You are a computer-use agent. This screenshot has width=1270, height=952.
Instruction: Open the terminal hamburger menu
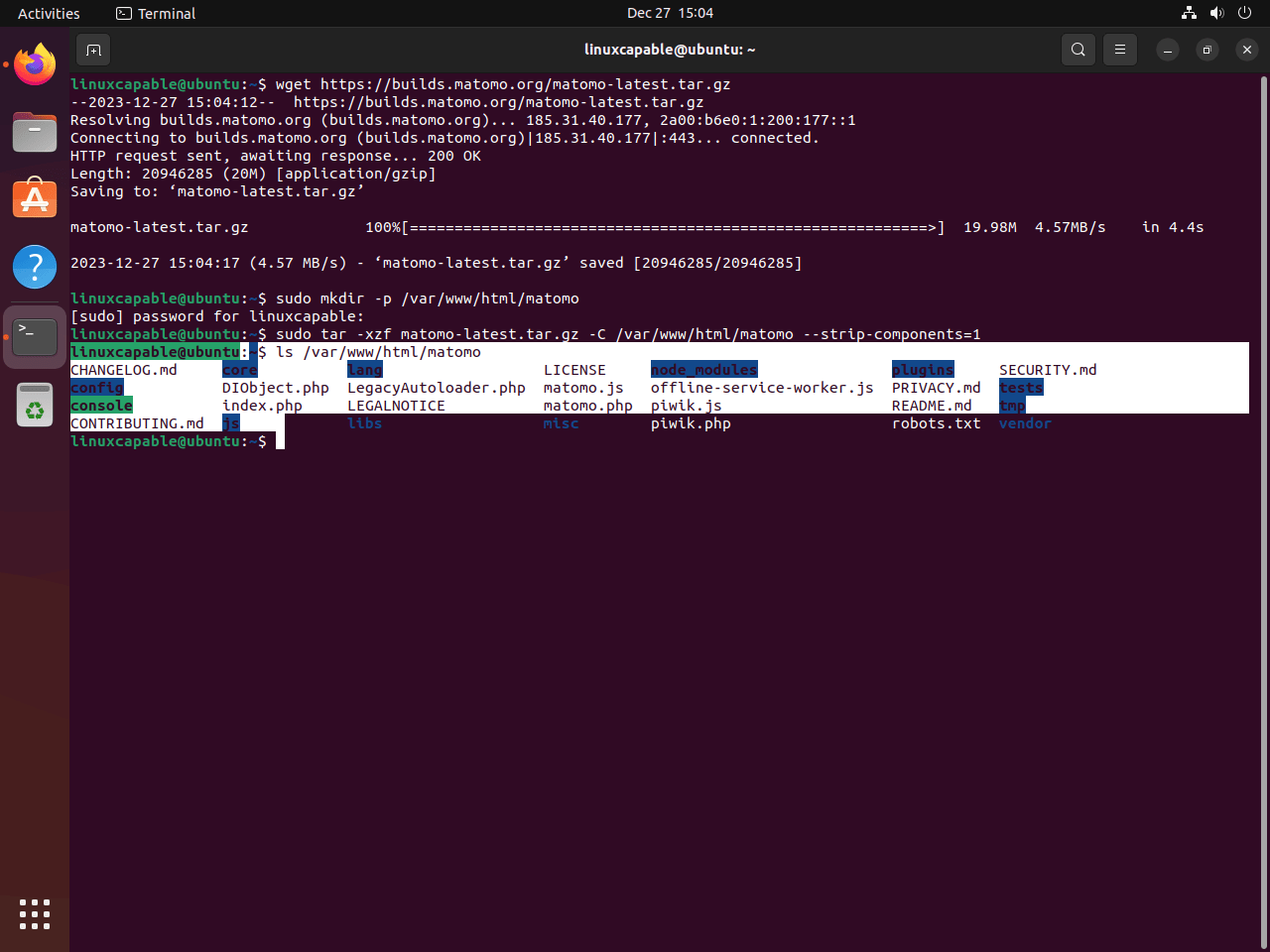point(1120,50)
